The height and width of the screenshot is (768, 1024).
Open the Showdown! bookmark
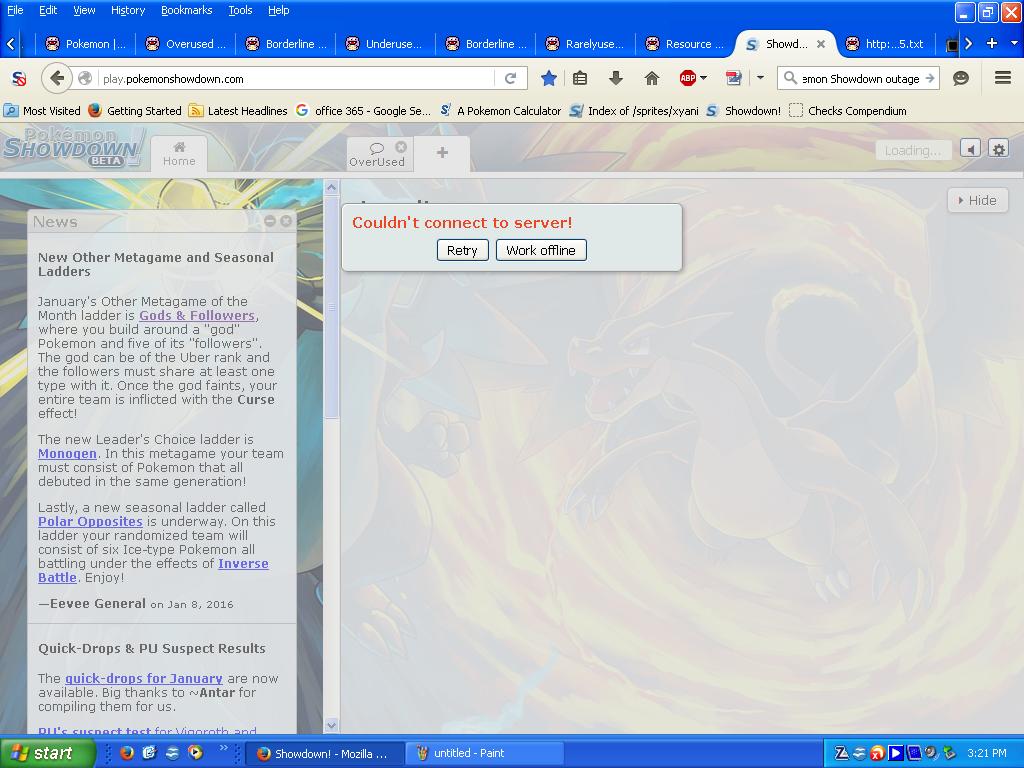(x=743, y=110)
